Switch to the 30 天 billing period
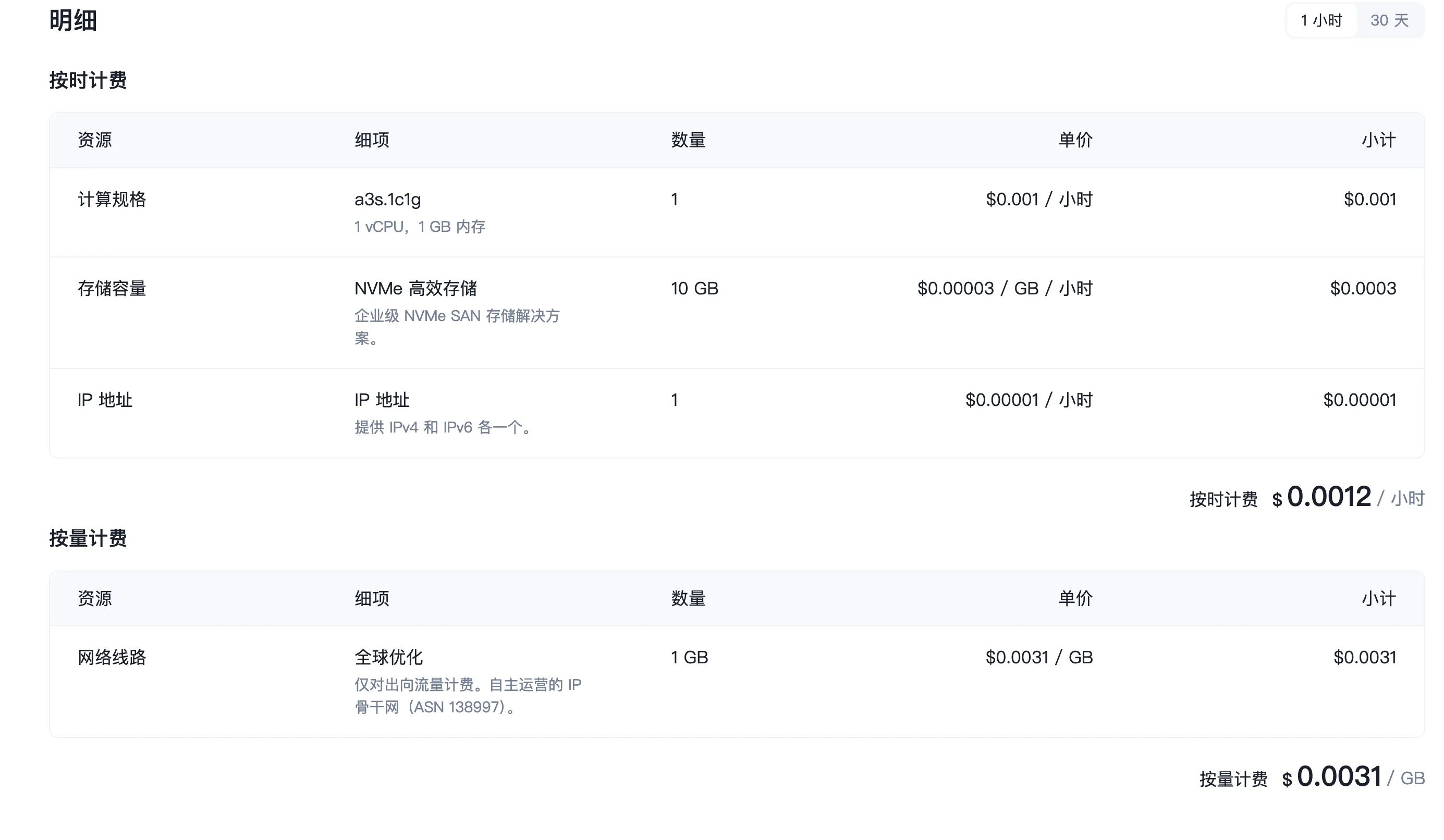Viewport: 1444px width, 840px height. 1389,21
